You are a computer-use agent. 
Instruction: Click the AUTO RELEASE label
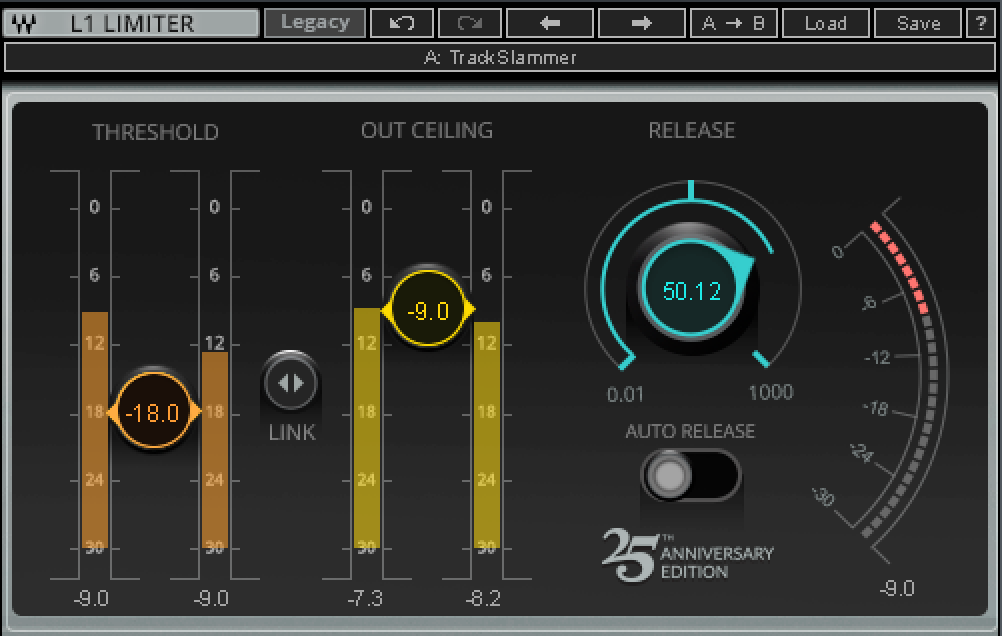coord(690,431)
